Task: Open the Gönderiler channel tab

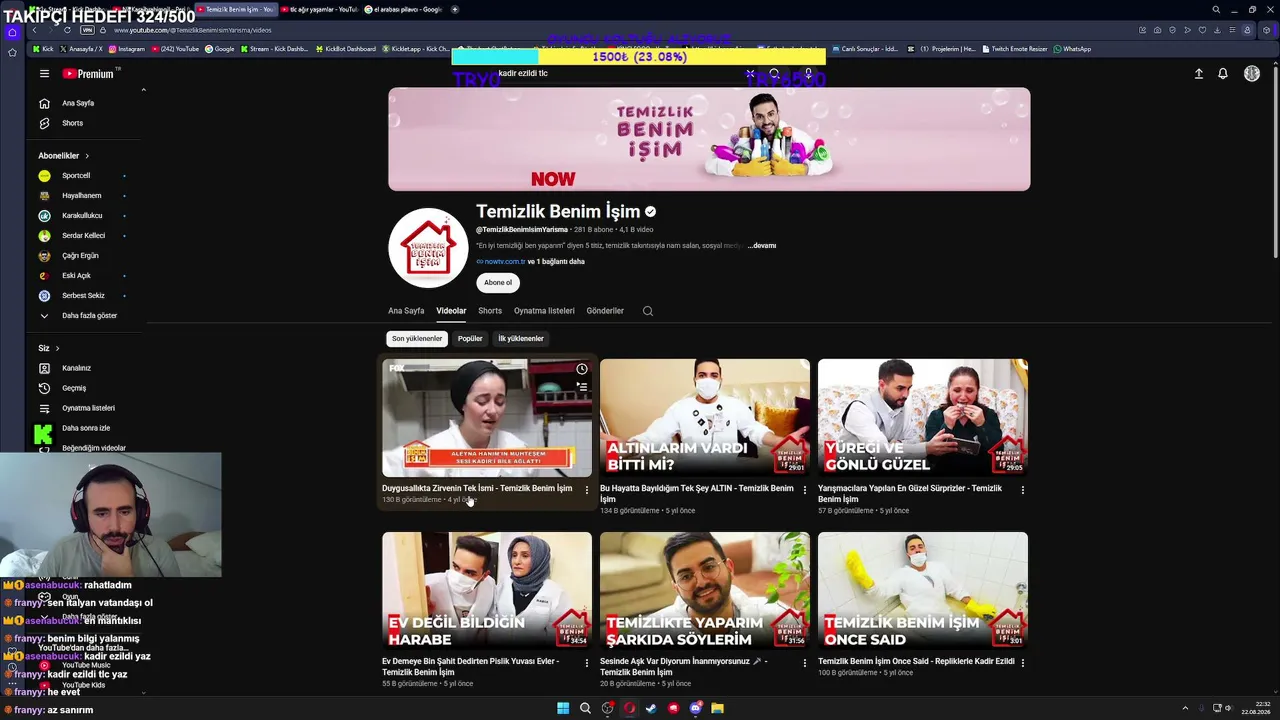Action: point(605,311)
